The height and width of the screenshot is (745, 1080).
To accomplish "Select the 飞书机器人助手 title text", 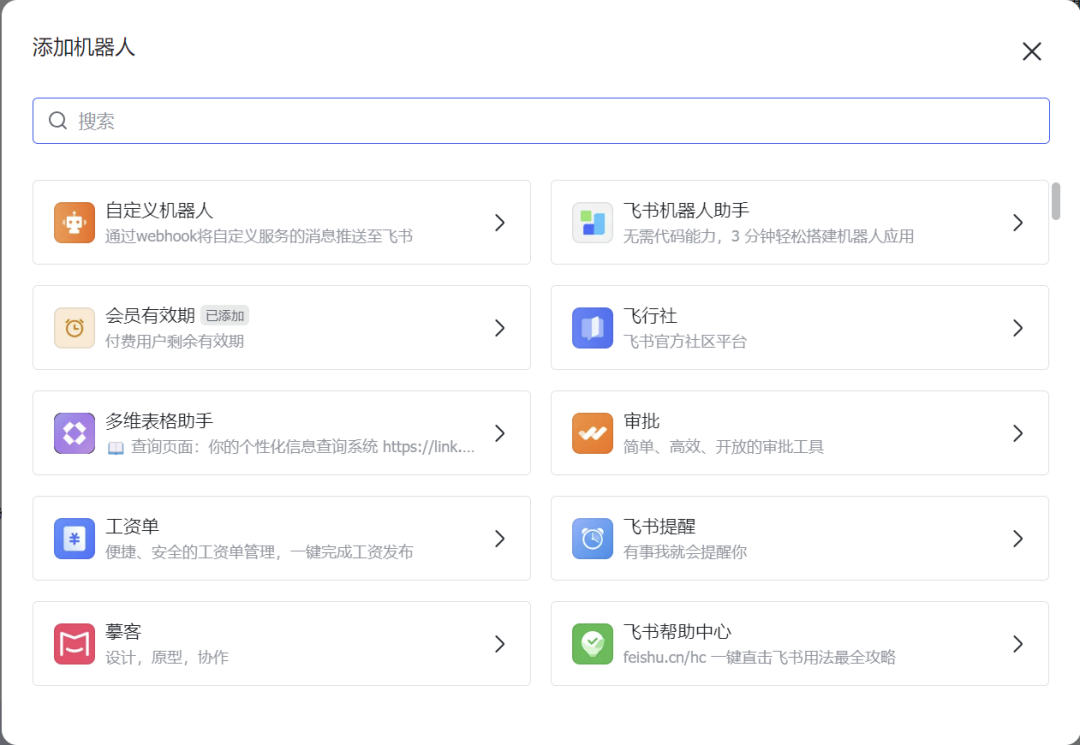I will tap(686, 210).
